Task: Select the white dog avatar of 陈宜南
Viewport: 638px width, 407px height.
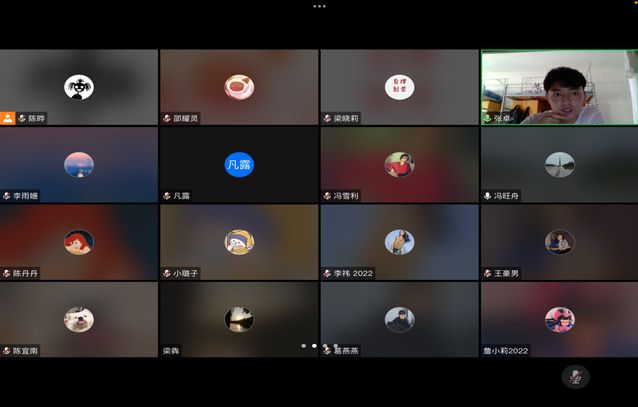Action: 79,319
